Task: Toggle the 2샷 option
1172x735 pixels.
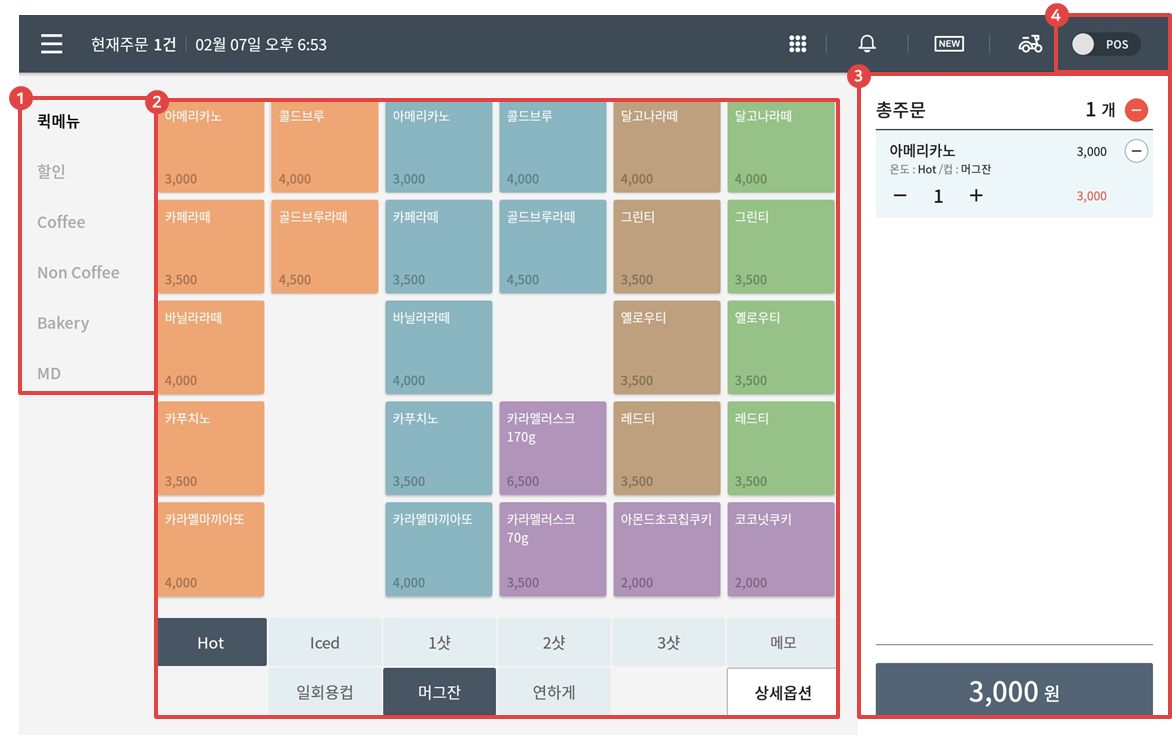Action: pos(554,642)
